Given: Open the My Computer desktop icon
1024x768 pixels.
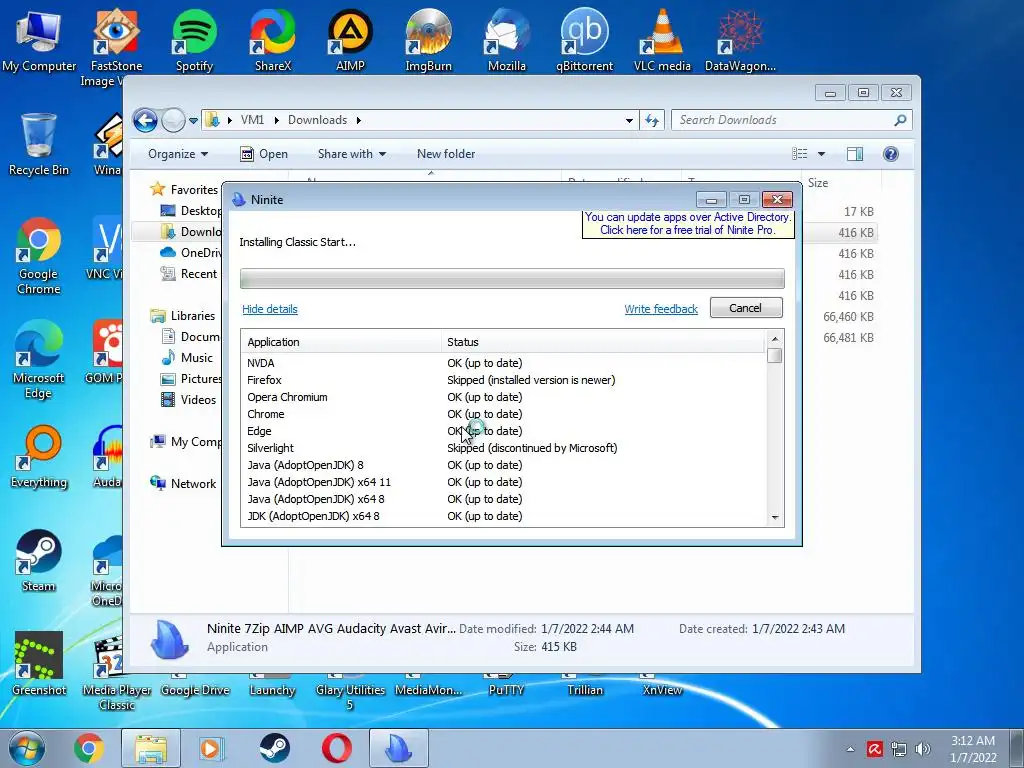Looking at the screenshot, I should (x=39, y=40).
